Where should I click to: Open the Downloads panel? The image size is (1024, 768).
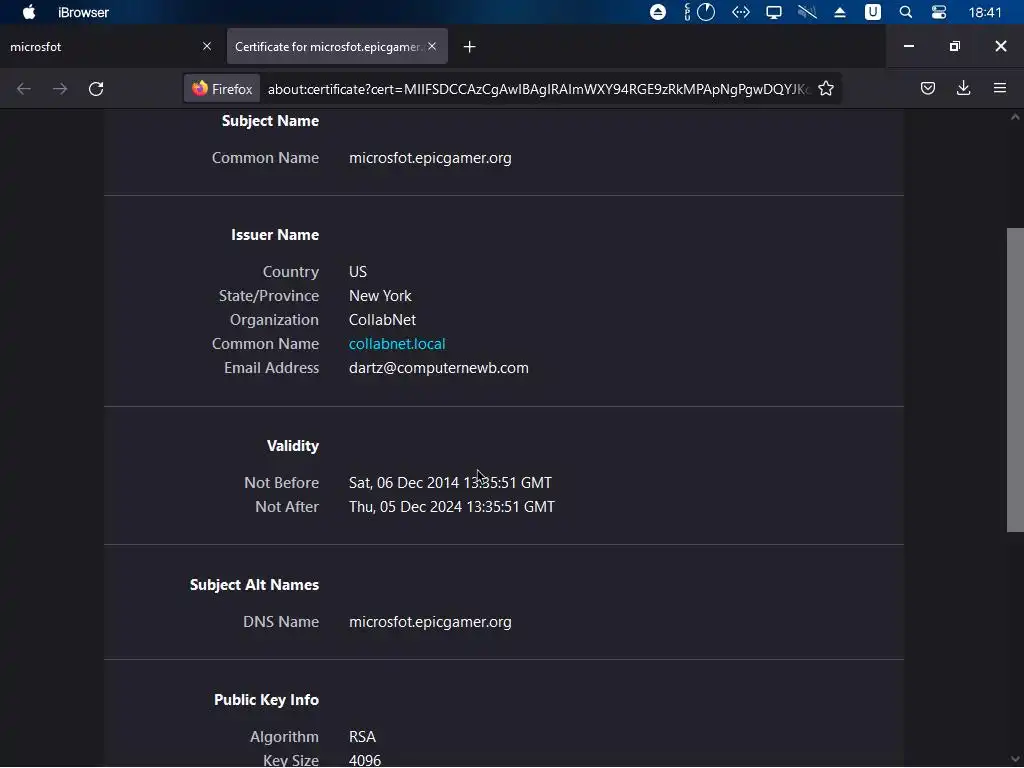(x=963, y=88)
